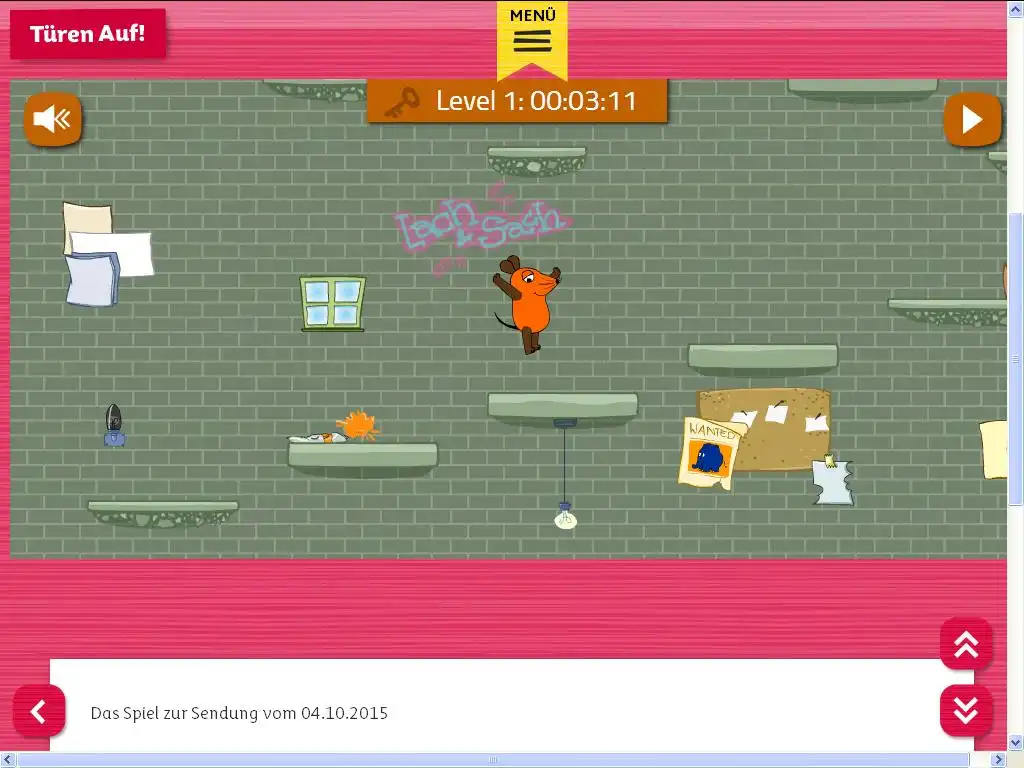The width and height of the screenshot is (1024, 768).
Task: Click the horizontal scrollbar right arrow
Action: tap(999, 760)
